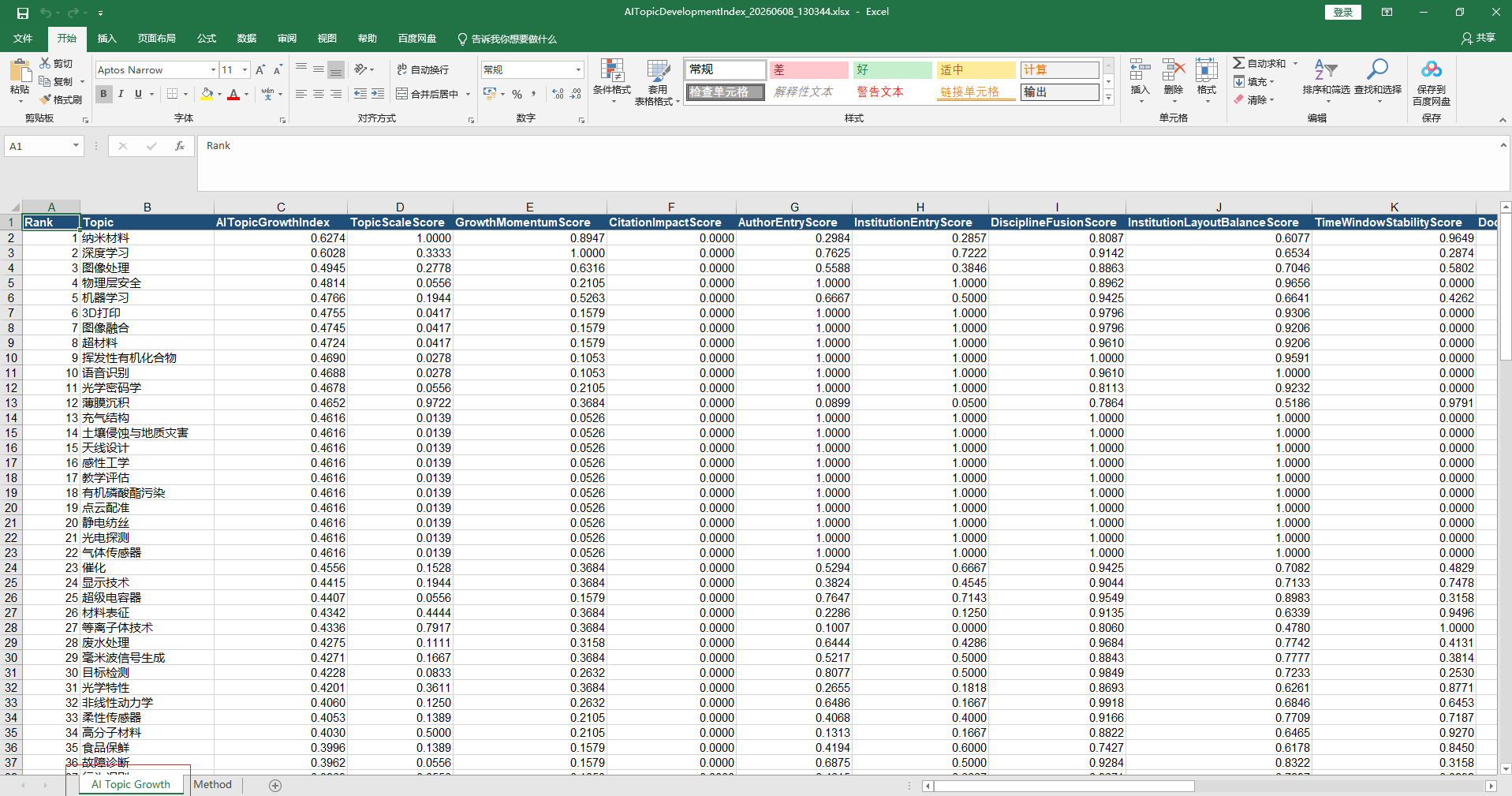Switch to the 数据 Data tab
The width and height of the screenshot is (1512, 796).
[247, 38]
